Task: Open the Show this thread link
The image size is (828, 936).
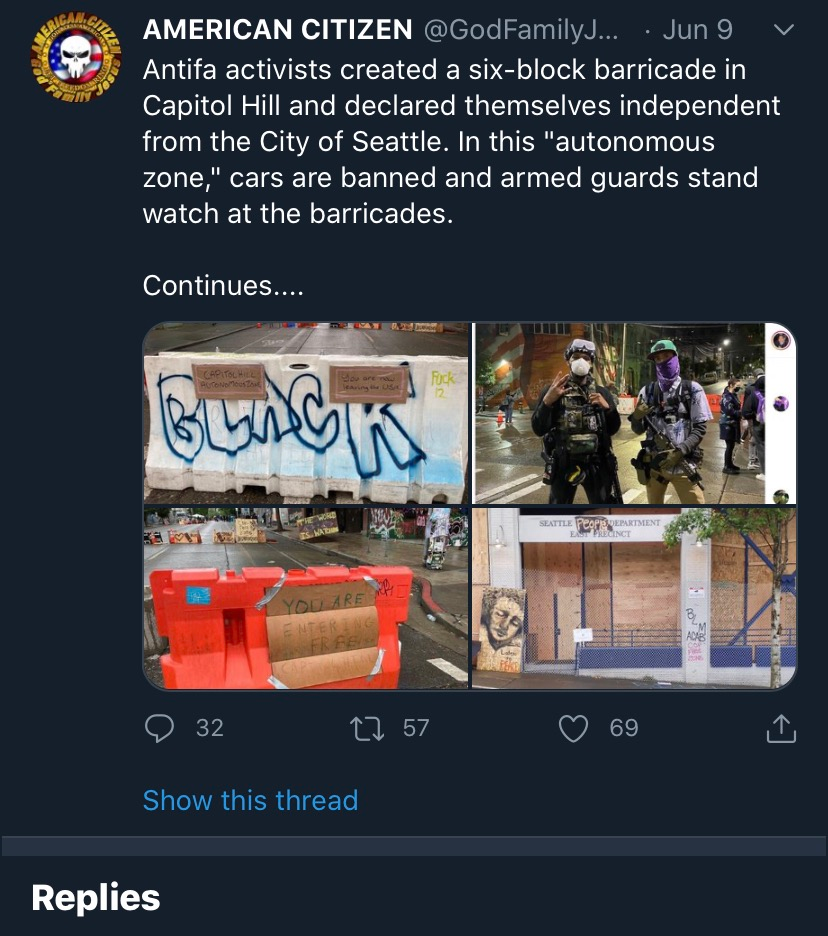Action: point(250,800)
